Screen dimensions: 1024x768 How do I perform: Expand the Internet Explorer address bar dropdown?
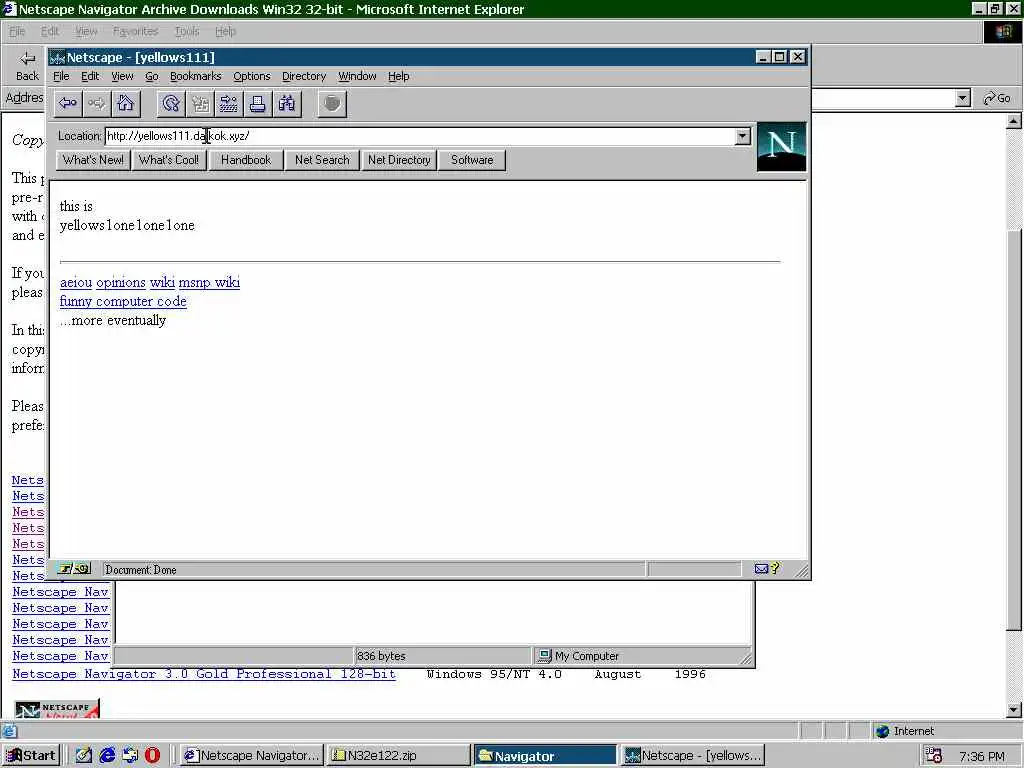[962, 99]
